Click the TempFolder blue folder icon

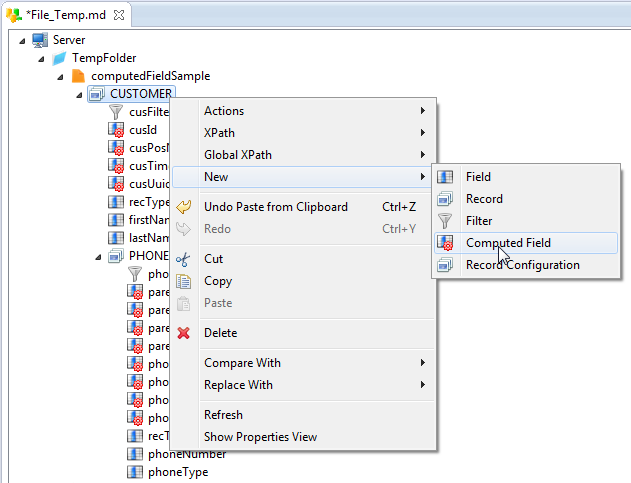59,58
